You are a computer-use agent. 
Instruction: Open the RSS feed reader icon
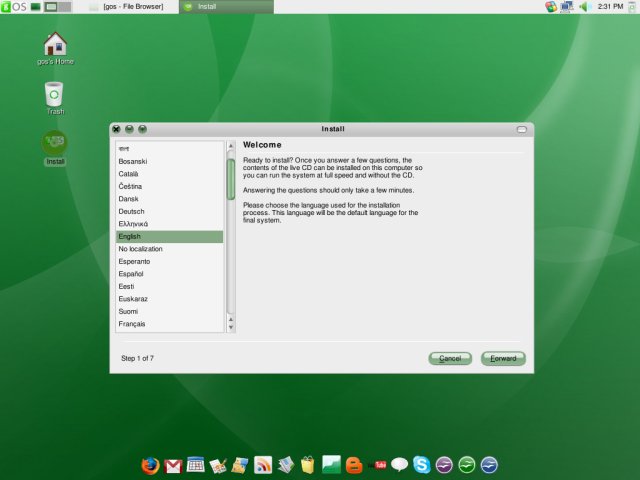(263, 465)
